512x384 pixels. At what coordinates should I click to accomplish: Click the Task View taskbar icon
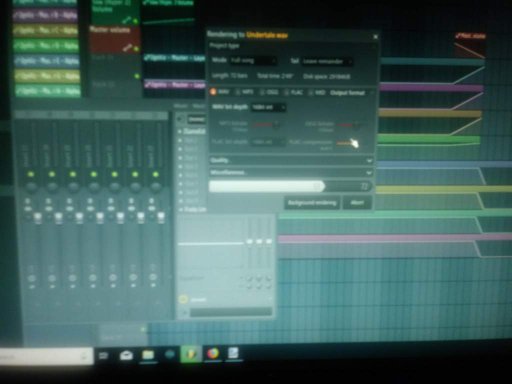[x=104, y=356]
